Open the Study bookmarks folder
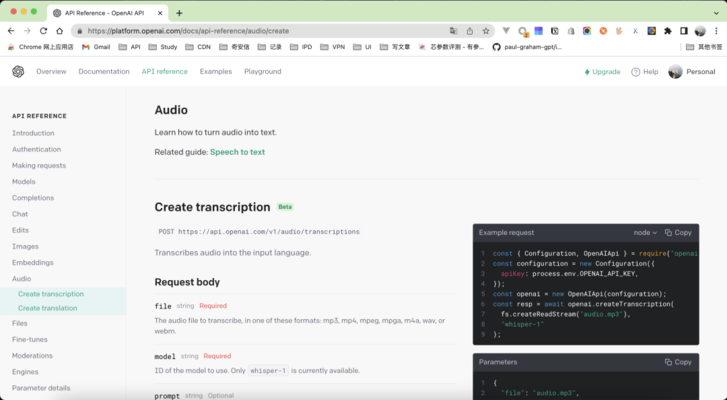The height and width of the screenshot is (400, 727). (x=163, y=47)
